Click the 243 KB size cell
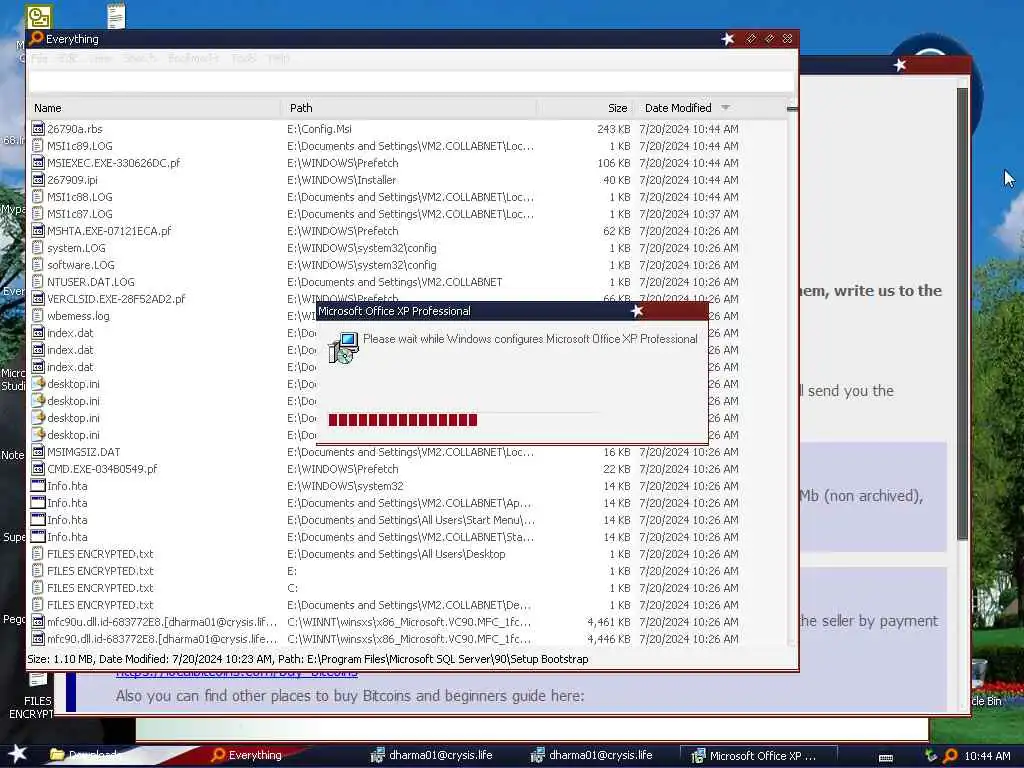1024x768 pixels. [613, 129]
